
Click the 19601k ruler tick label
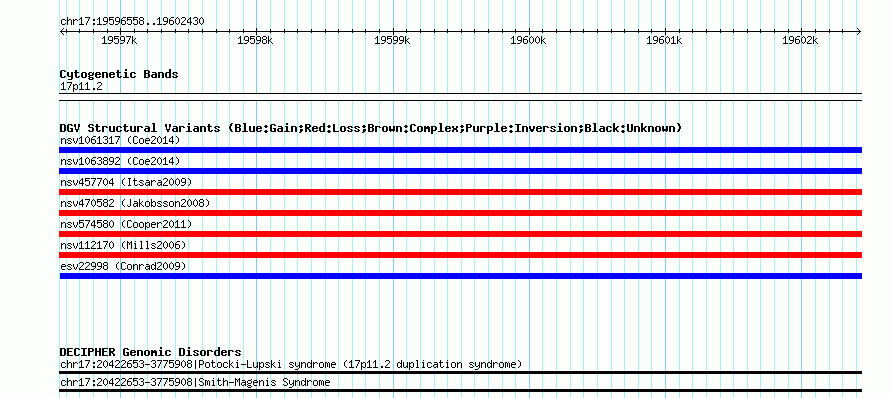665,40
